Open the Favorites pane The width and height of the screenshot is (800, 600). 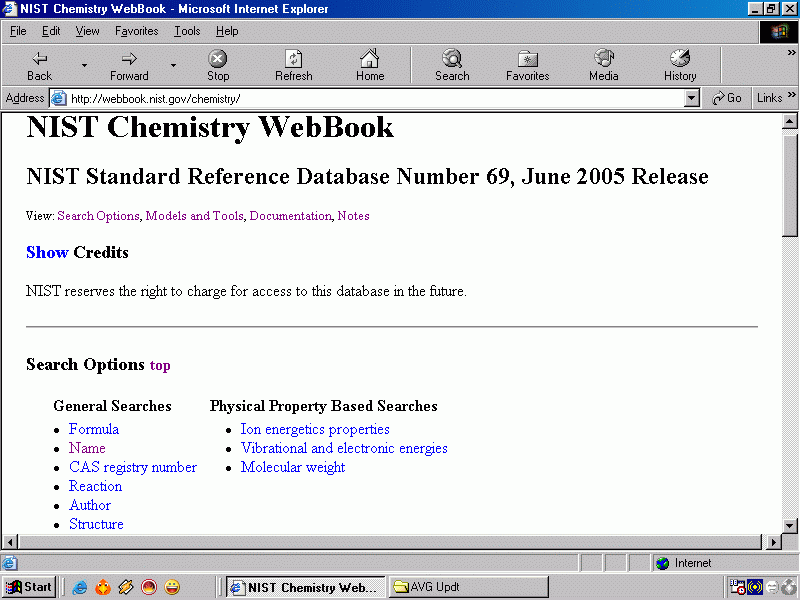tap(528, 65)
